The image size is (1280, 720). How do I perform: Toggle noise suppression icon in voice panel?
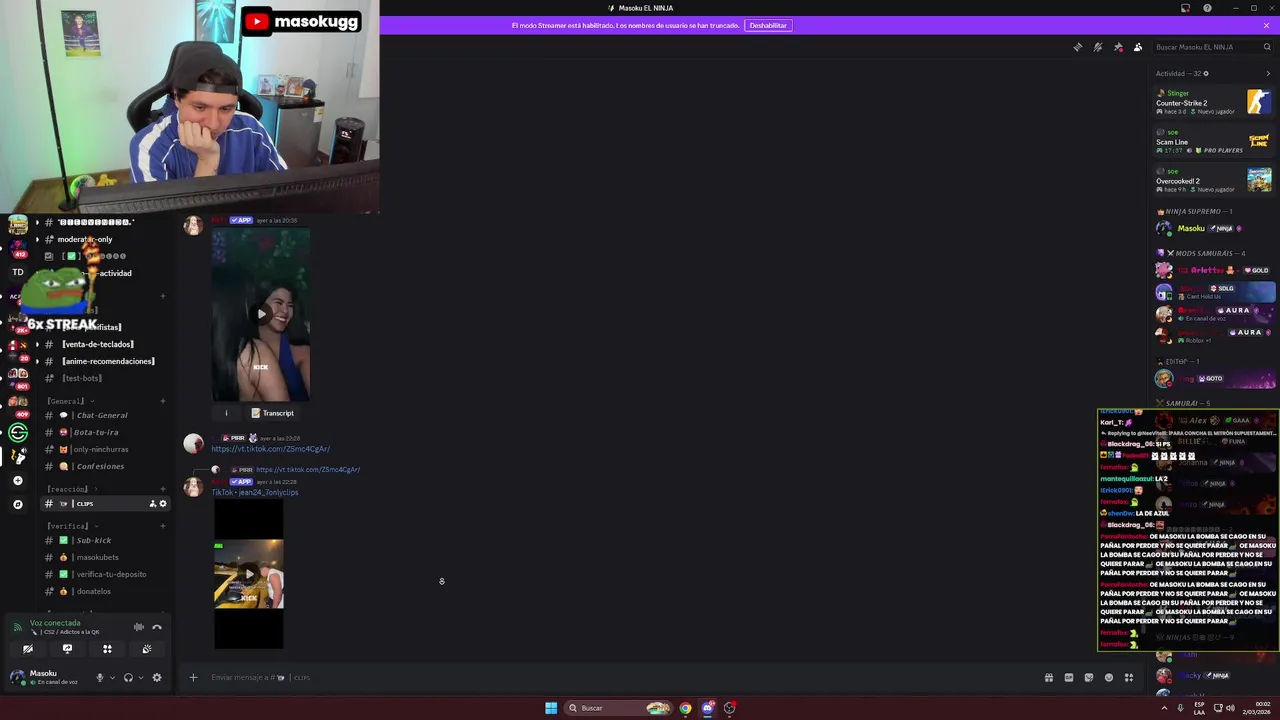coord(139,627)
